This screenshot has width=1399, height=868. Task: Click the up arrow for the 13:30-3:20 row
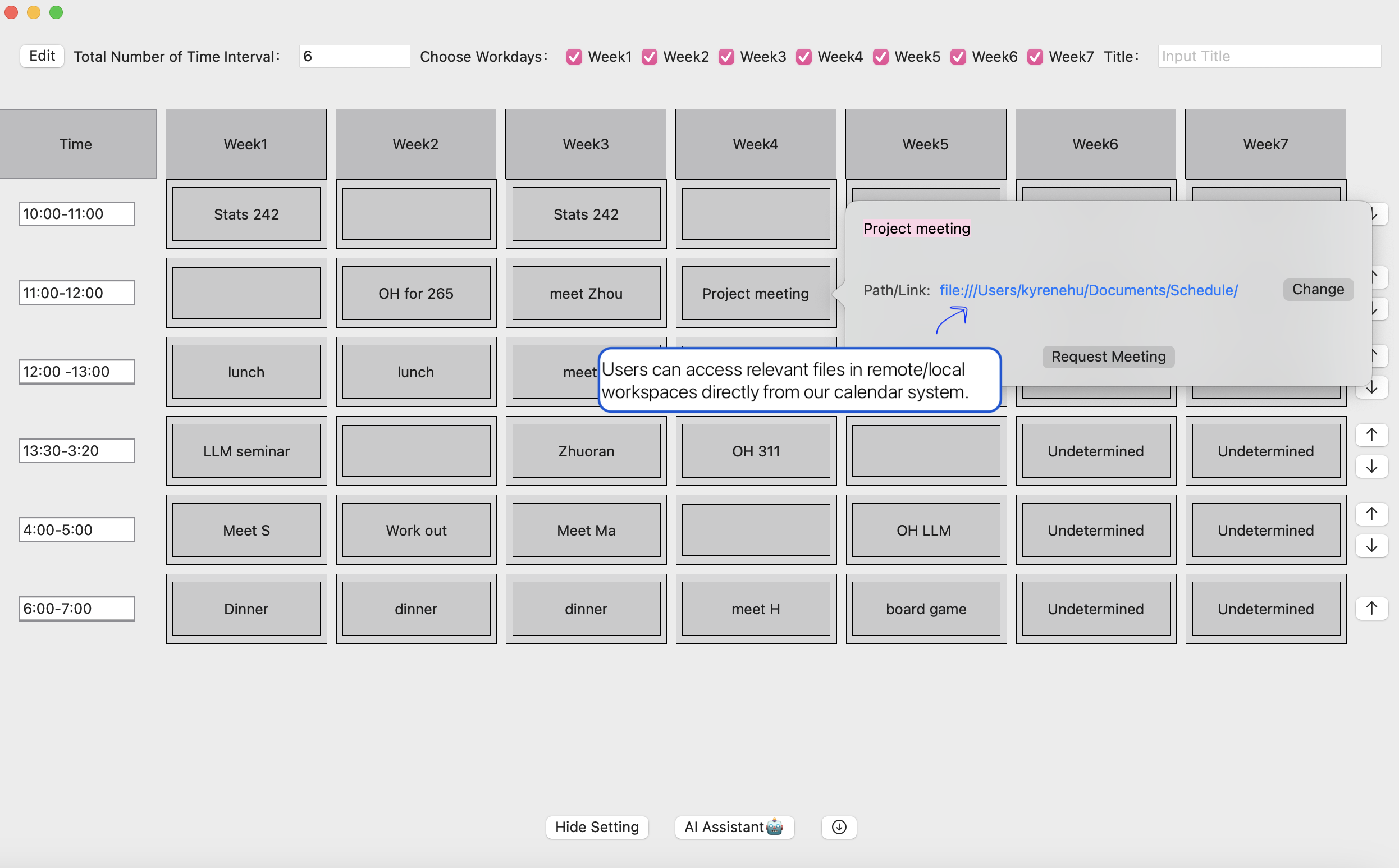(x=1371, y=435)
